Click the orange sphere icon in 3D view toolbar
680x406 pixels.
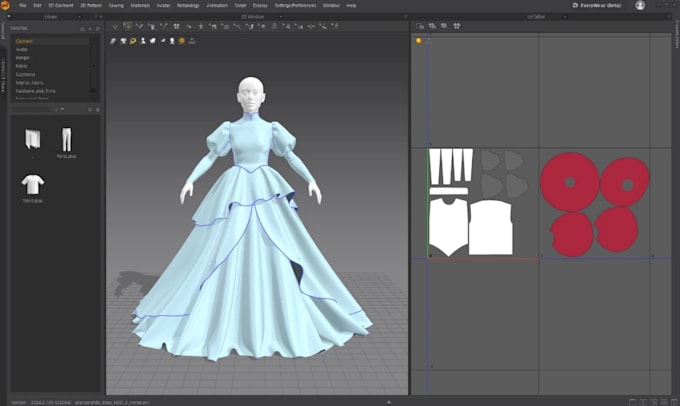[182, 41]
